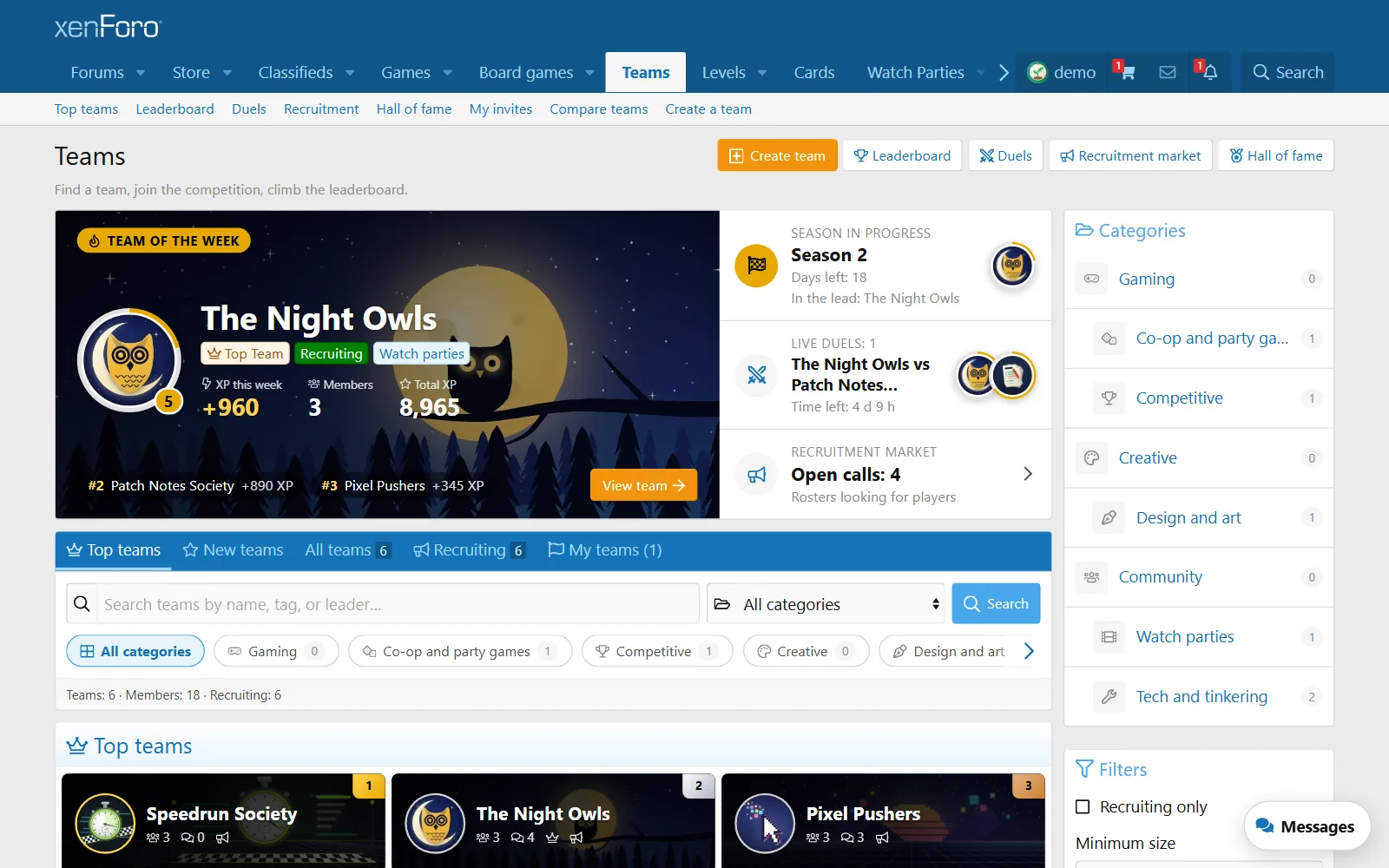Expand the Games dropdown arrow
This screenshot has height=868, width=1389.
tap(448, 73)
